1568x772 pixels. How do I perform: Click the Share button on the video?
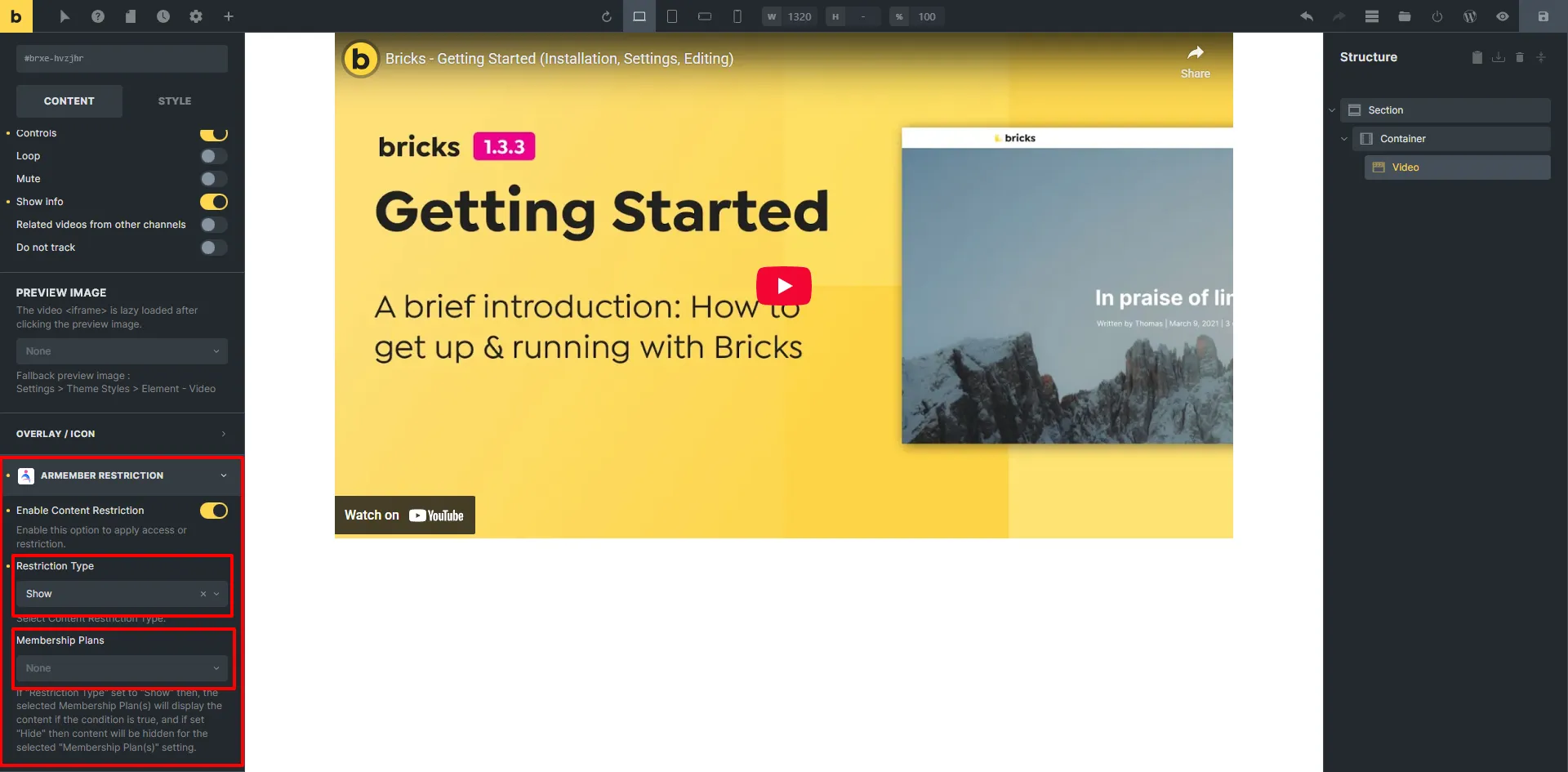[1196, 61]
